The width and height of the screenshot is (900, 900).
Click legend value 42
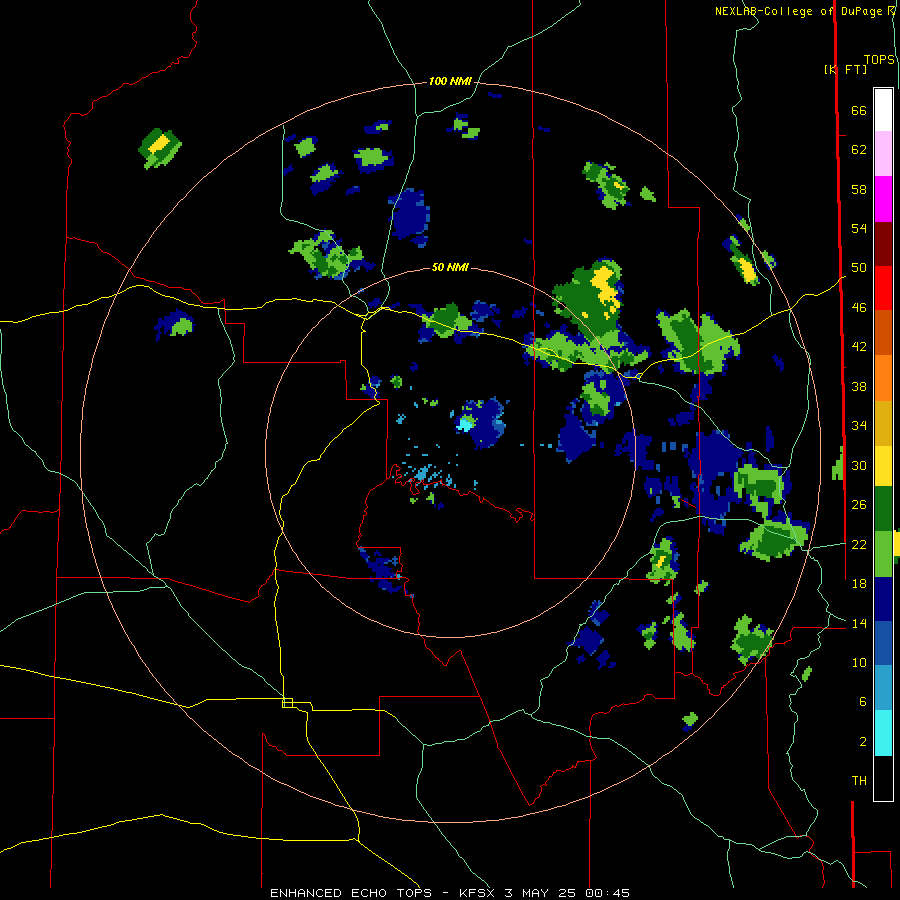click(x=859, y=346)
